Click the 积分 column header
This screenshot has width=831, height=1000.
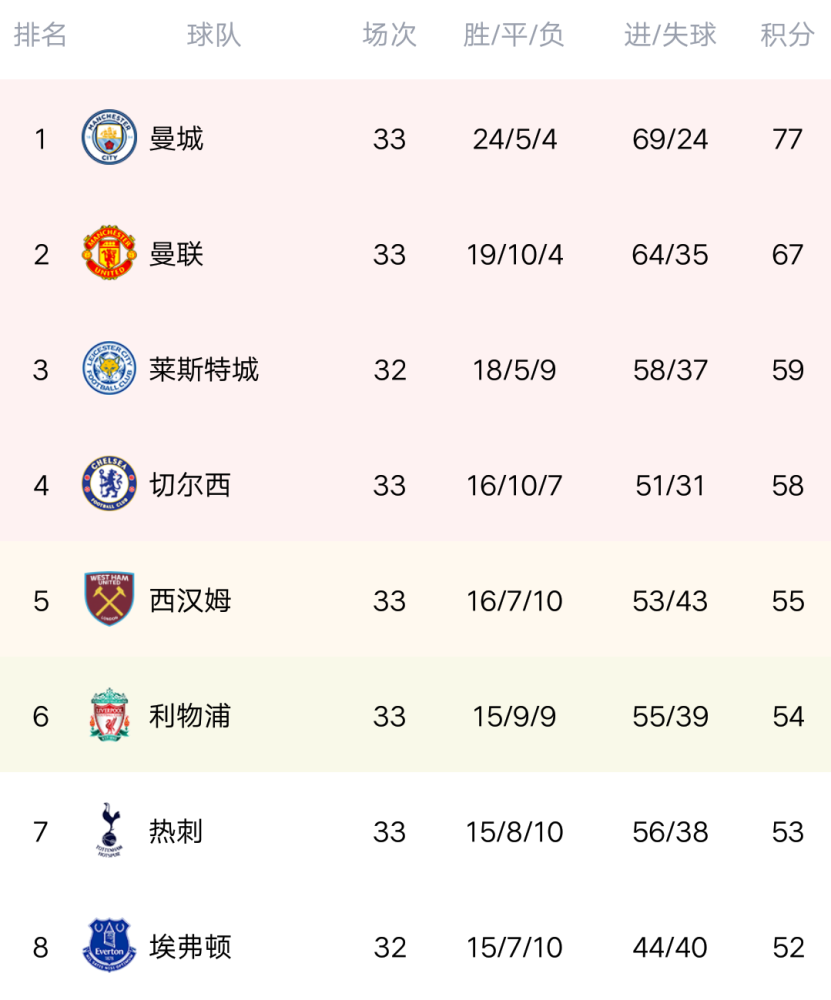[x=788, y=35]
